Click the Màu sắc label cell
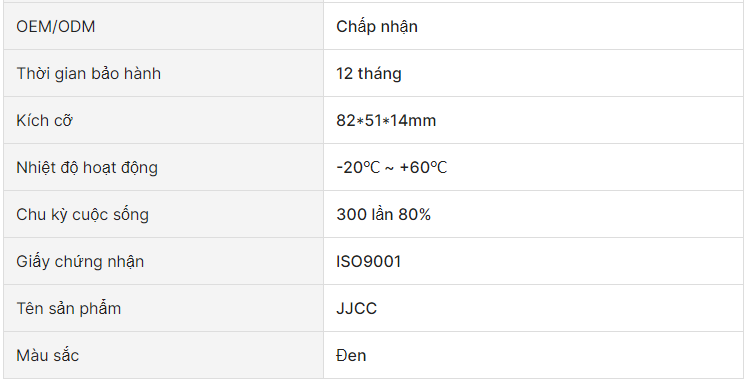Viewport: 747px width, 382px height. tap(163, 355)
